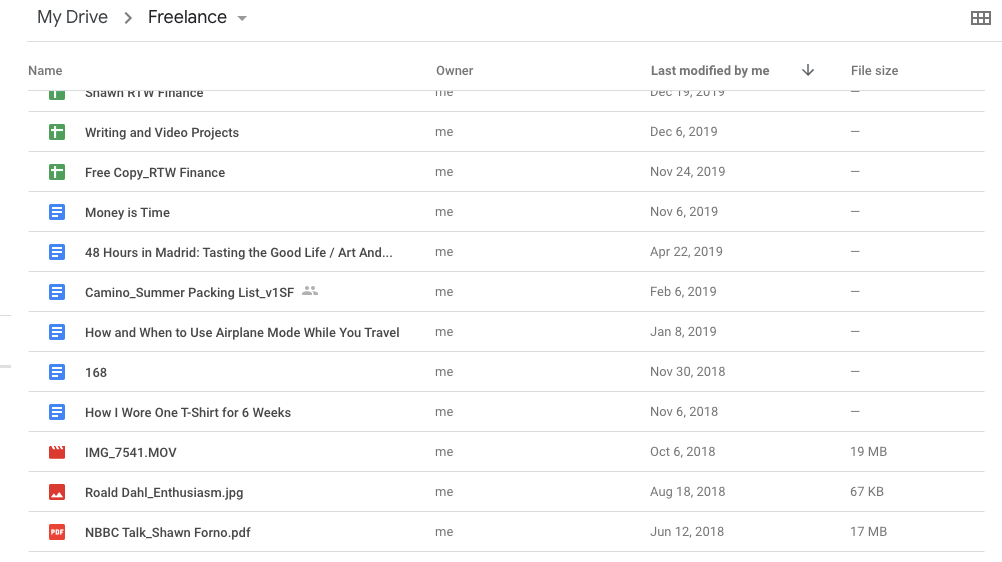The height and width of the screenshot is (562, 1002).
Task: Click the Freelance breadcrumb folder name
Action: pos(187,18)
